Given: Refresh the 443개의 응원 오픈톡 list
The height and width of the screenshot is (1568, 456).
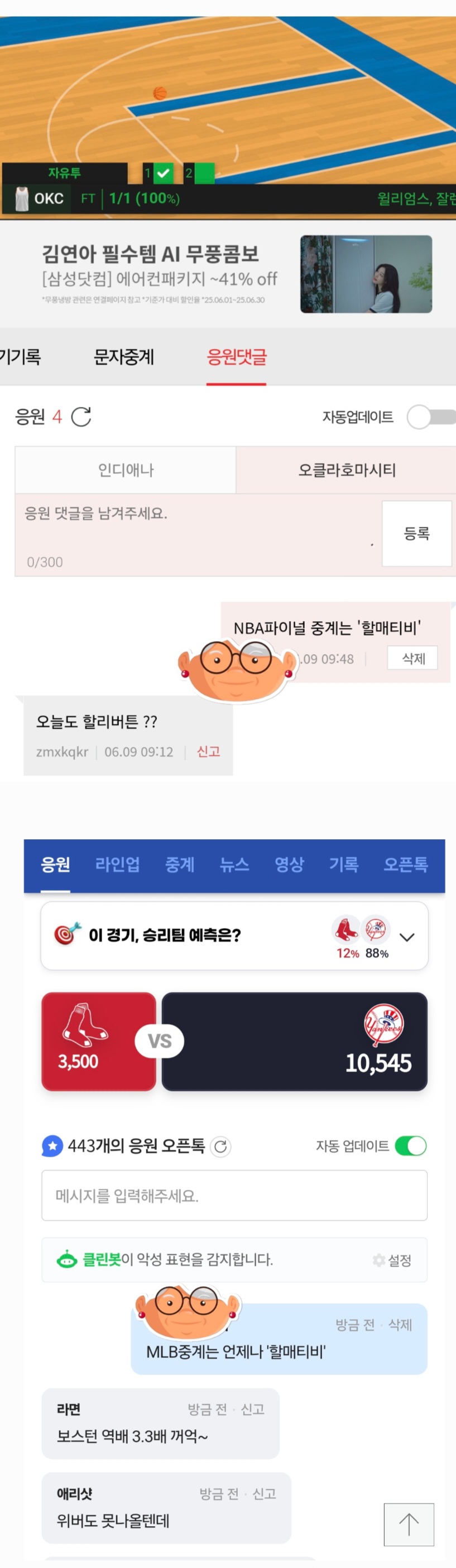Looking at the screenshot, I should pyautogui.click(x=220, y=1146).
